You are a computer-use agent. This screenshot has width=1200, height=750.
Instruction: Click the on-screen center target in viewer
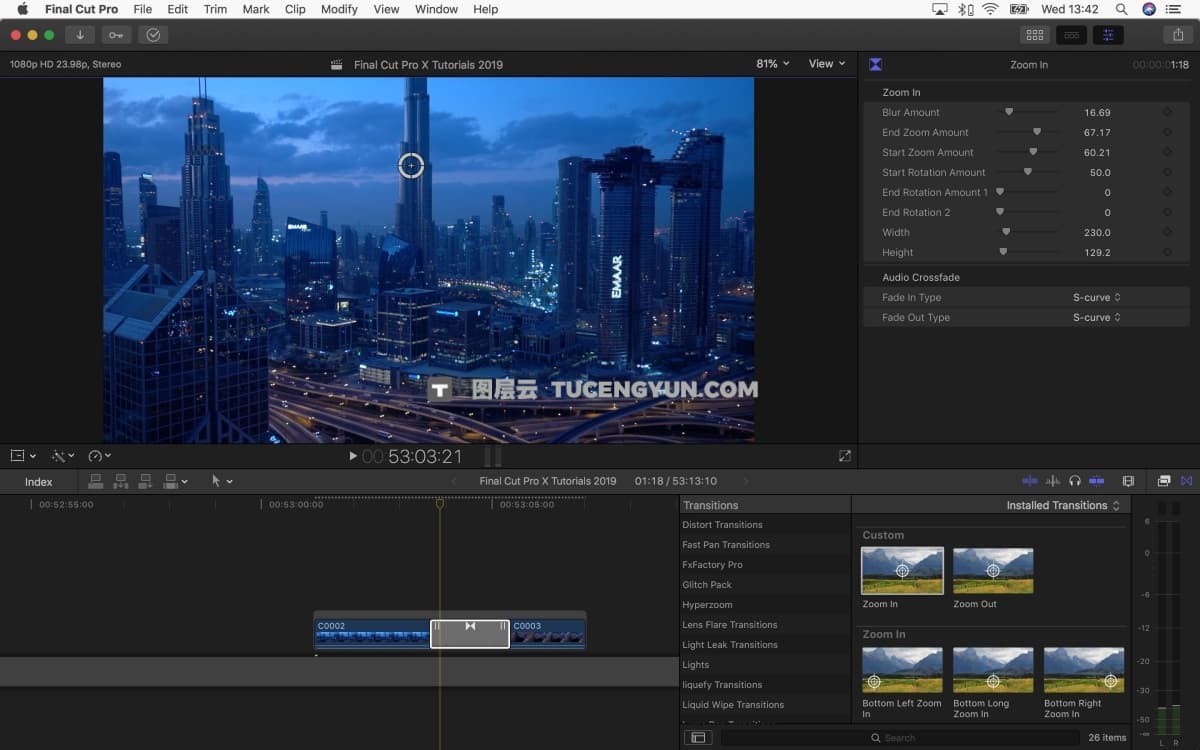[x=411, y=166]
